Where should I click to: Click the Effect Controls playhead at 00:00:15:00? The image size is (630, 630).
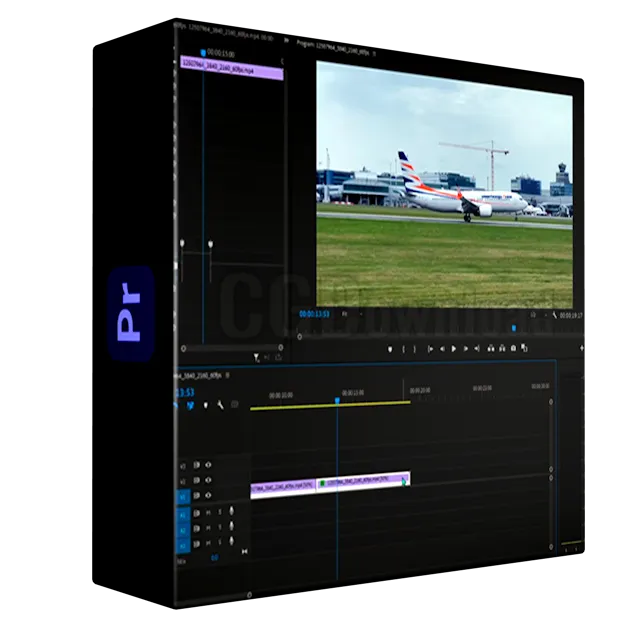tap(203, 53)
